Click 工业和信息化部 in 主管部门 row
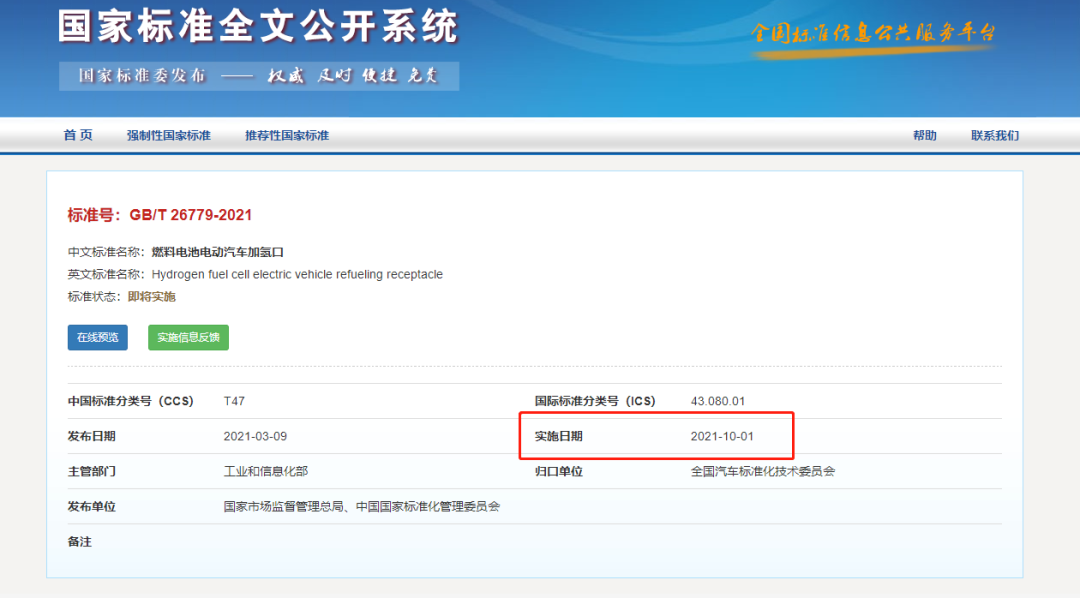The image size is (1080, 598). (265, 471)
